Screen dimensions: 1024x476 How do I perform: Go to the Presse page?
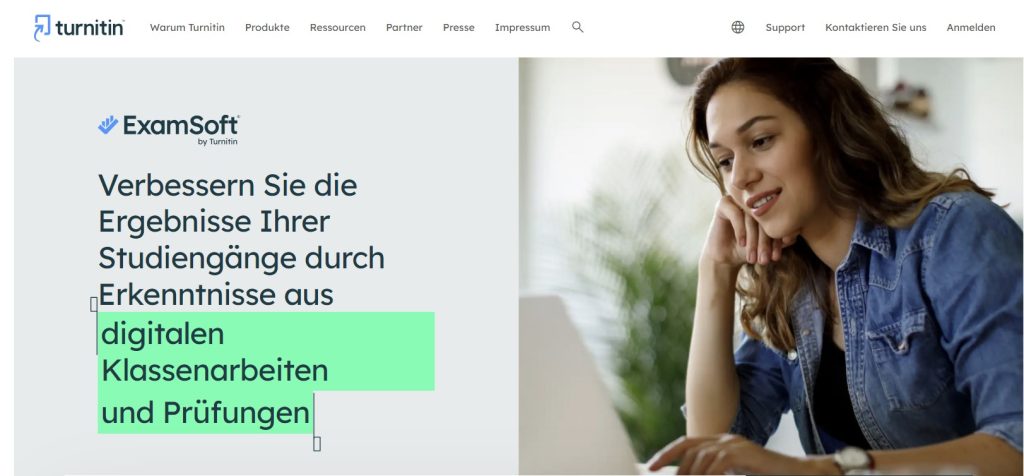coord(458,27)
